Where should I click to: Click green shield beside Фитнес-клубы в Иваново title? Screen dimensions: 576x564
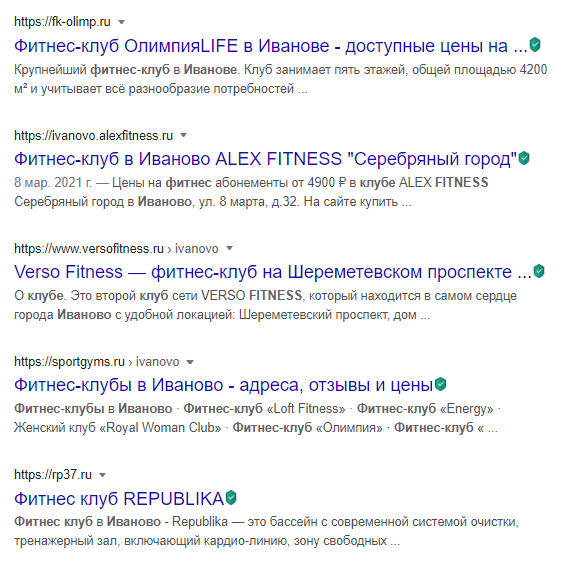point(440,384)
